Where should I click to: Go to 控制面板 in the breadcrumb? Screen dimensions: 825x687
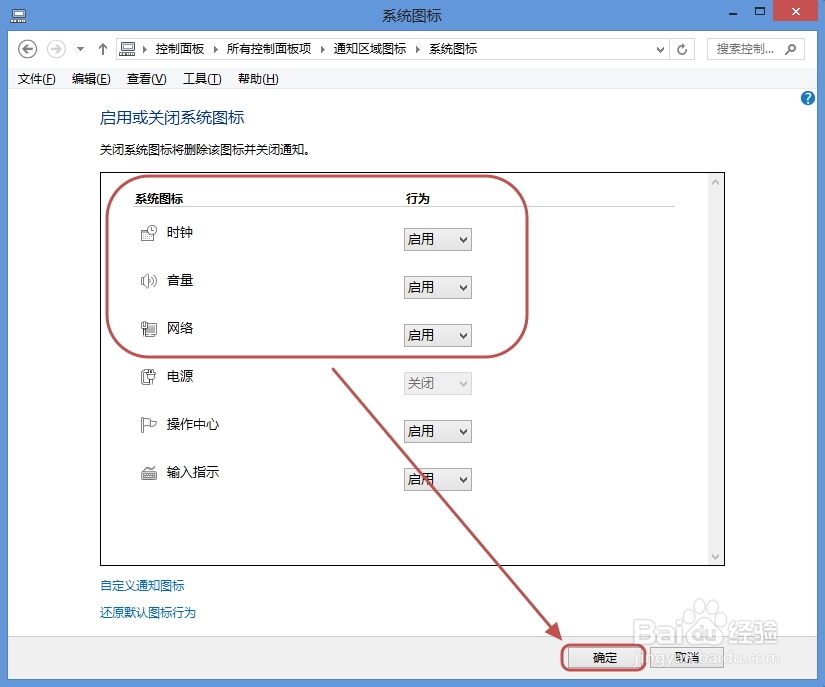pos(180,49)
